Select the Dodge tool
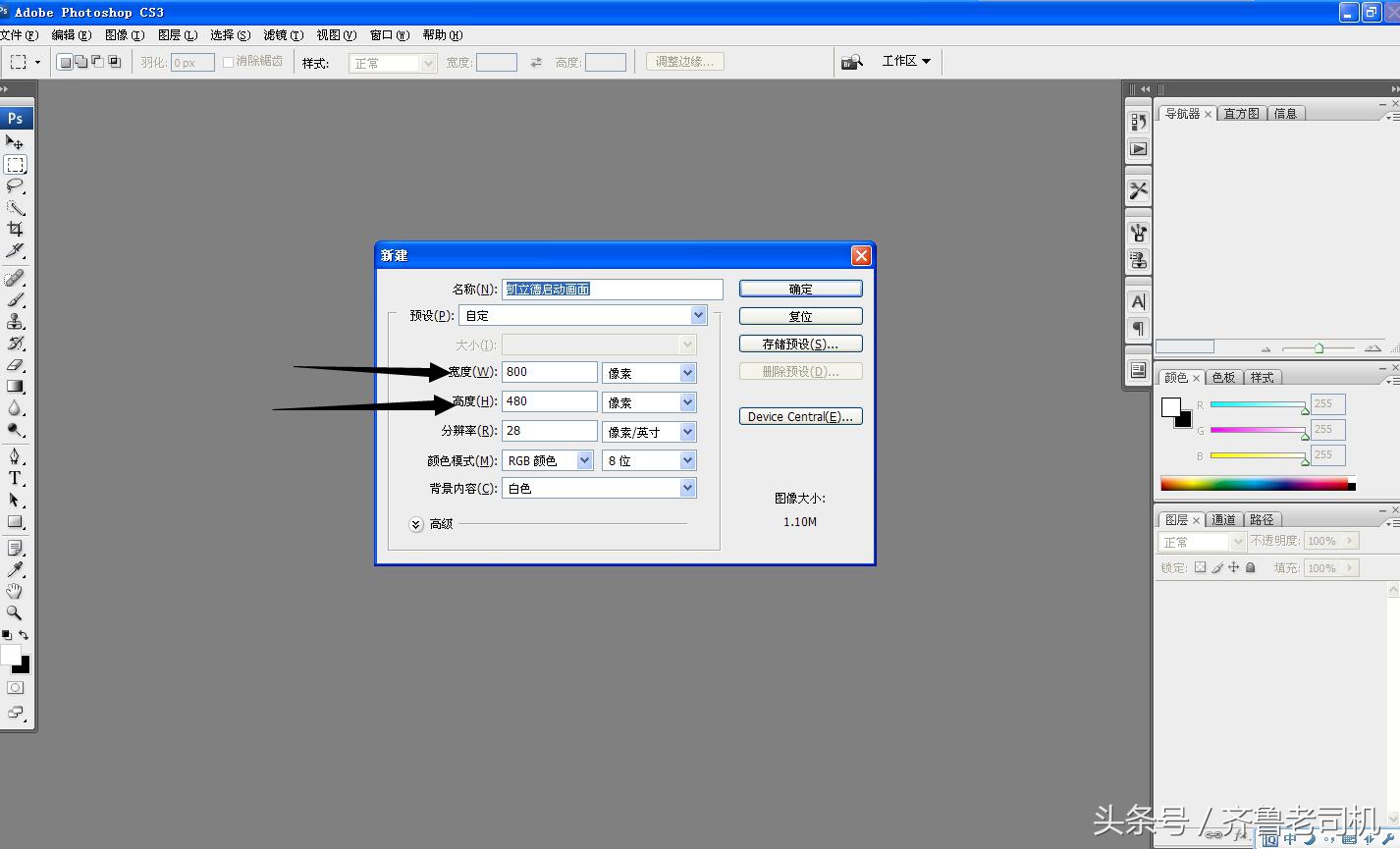The image size is (1400, 849). (x=15, y=430)
